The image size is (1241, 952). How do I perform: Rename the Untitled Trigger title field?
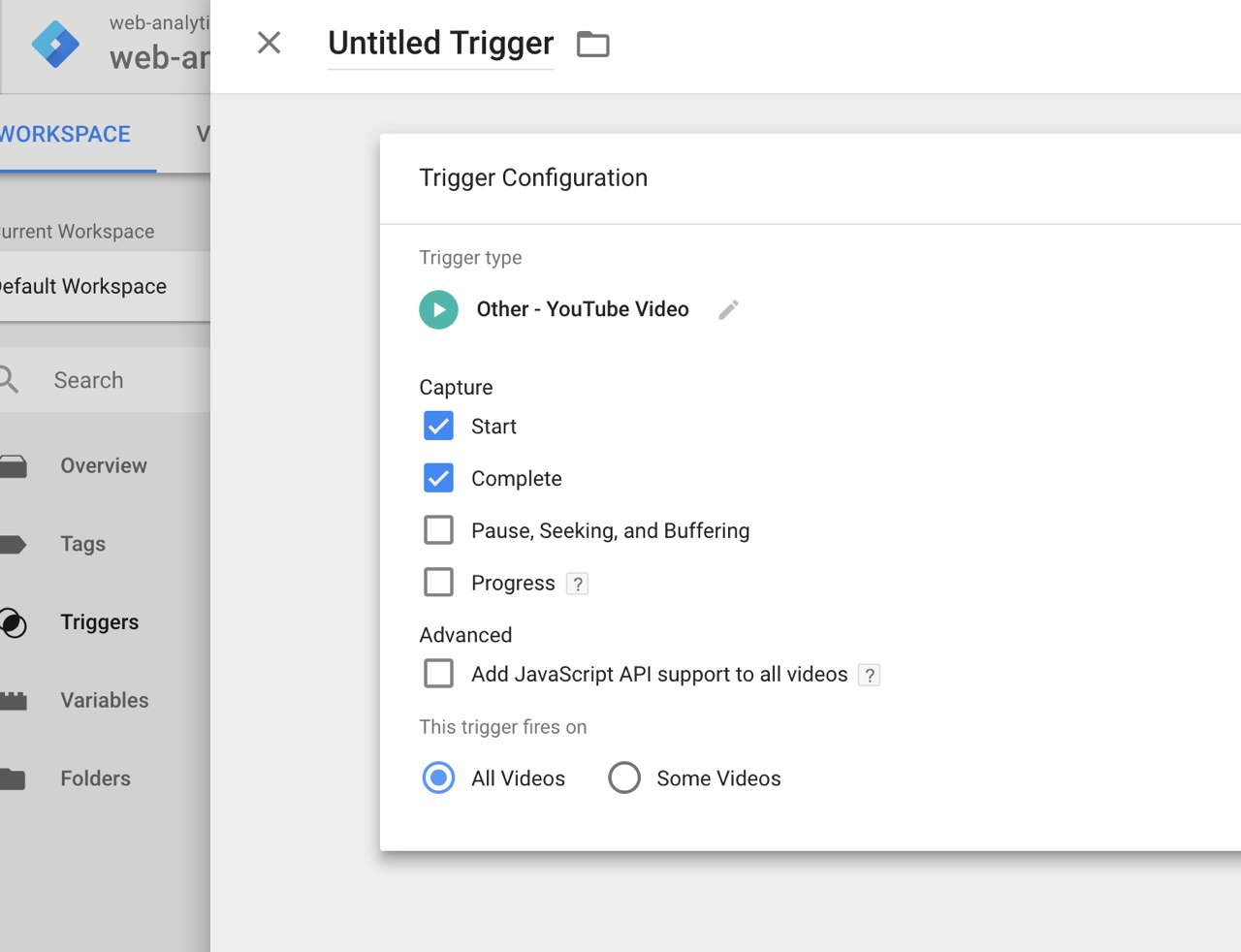point(440,44)
